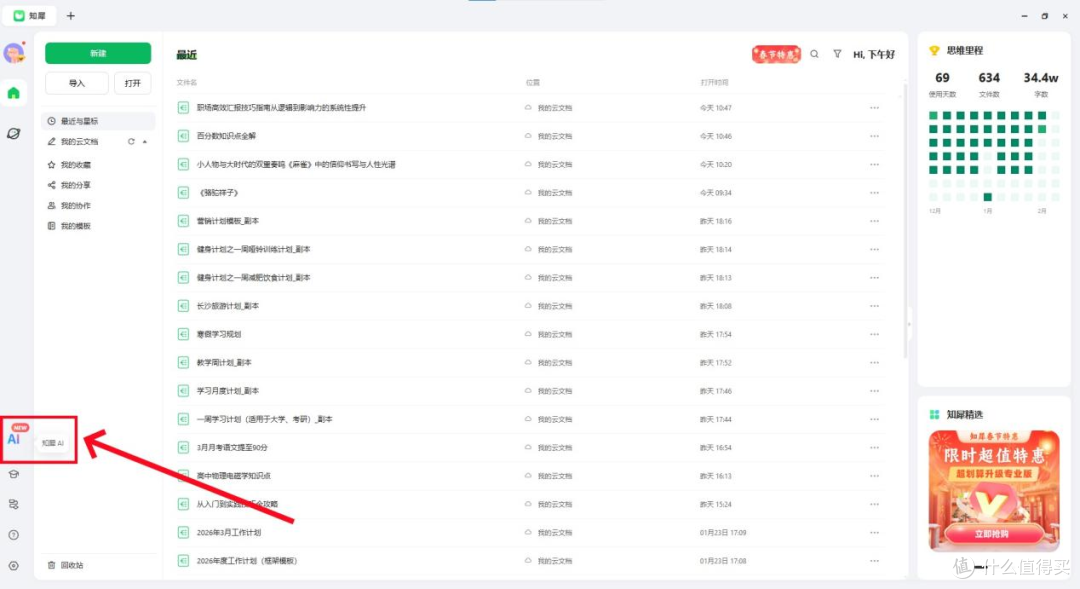Click the flowchart icon below graduation cap
The image size is (1080, 589).
click(x=14, y=504)
